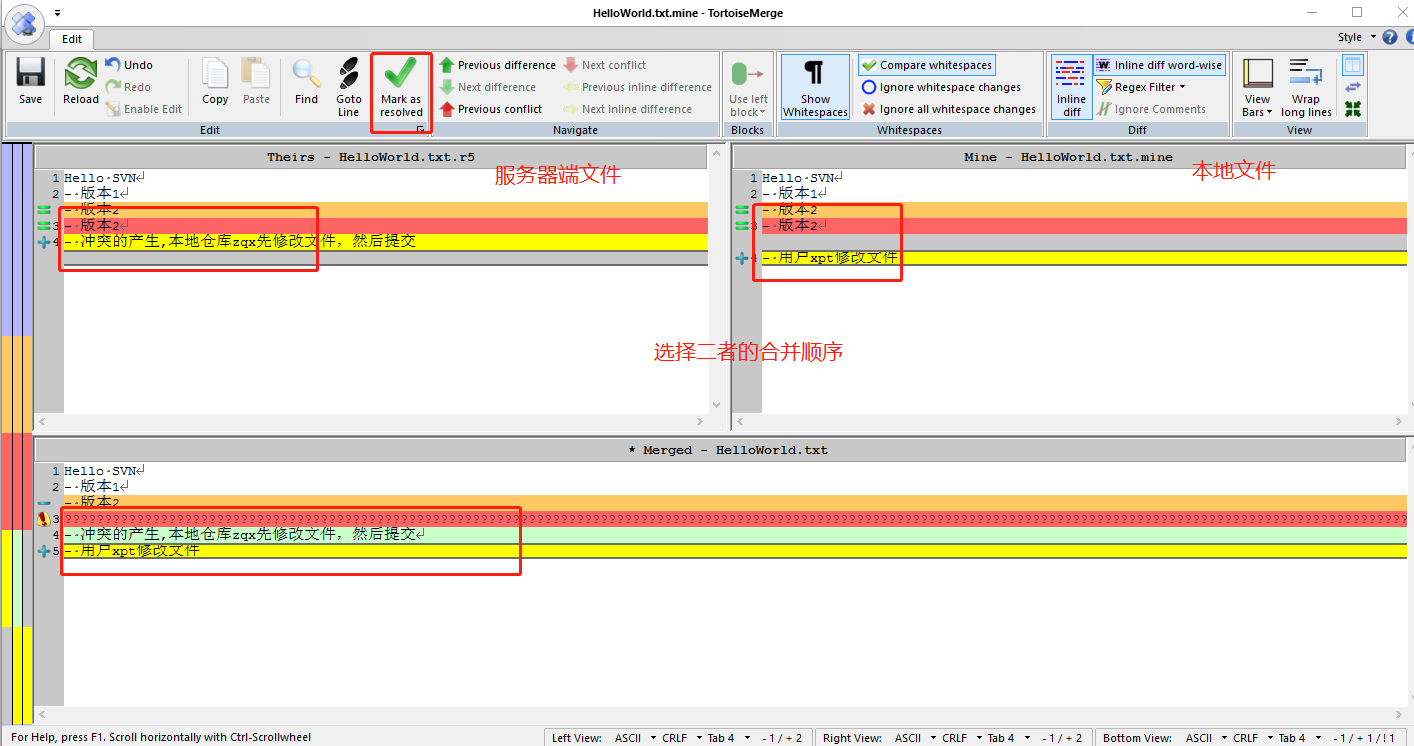Maximize the TortoiseMerge window
Image resolution: width=1414 pixels, height=746 pixels.
[1357, 12]
